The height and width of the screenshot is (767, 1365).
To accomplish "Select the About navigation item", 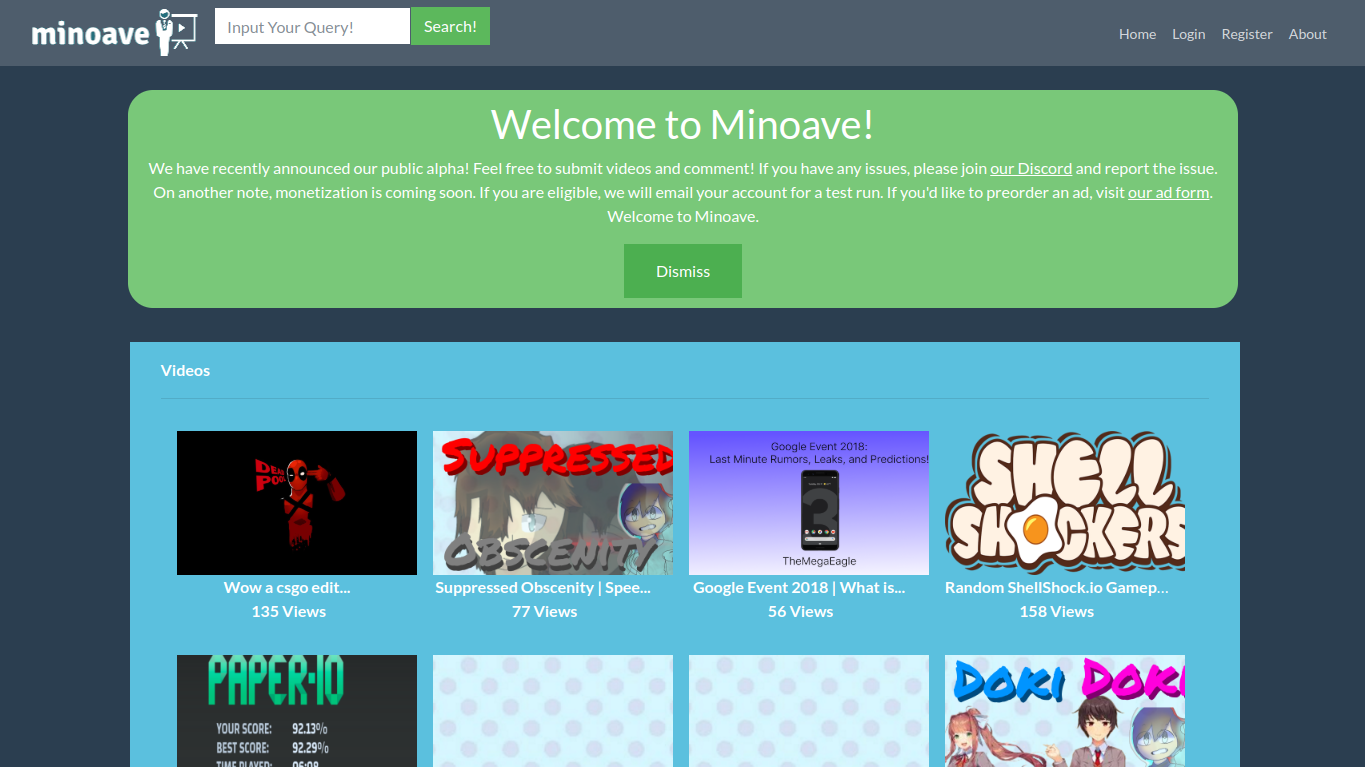I will pyautogui.click(x=1307, y=33).
